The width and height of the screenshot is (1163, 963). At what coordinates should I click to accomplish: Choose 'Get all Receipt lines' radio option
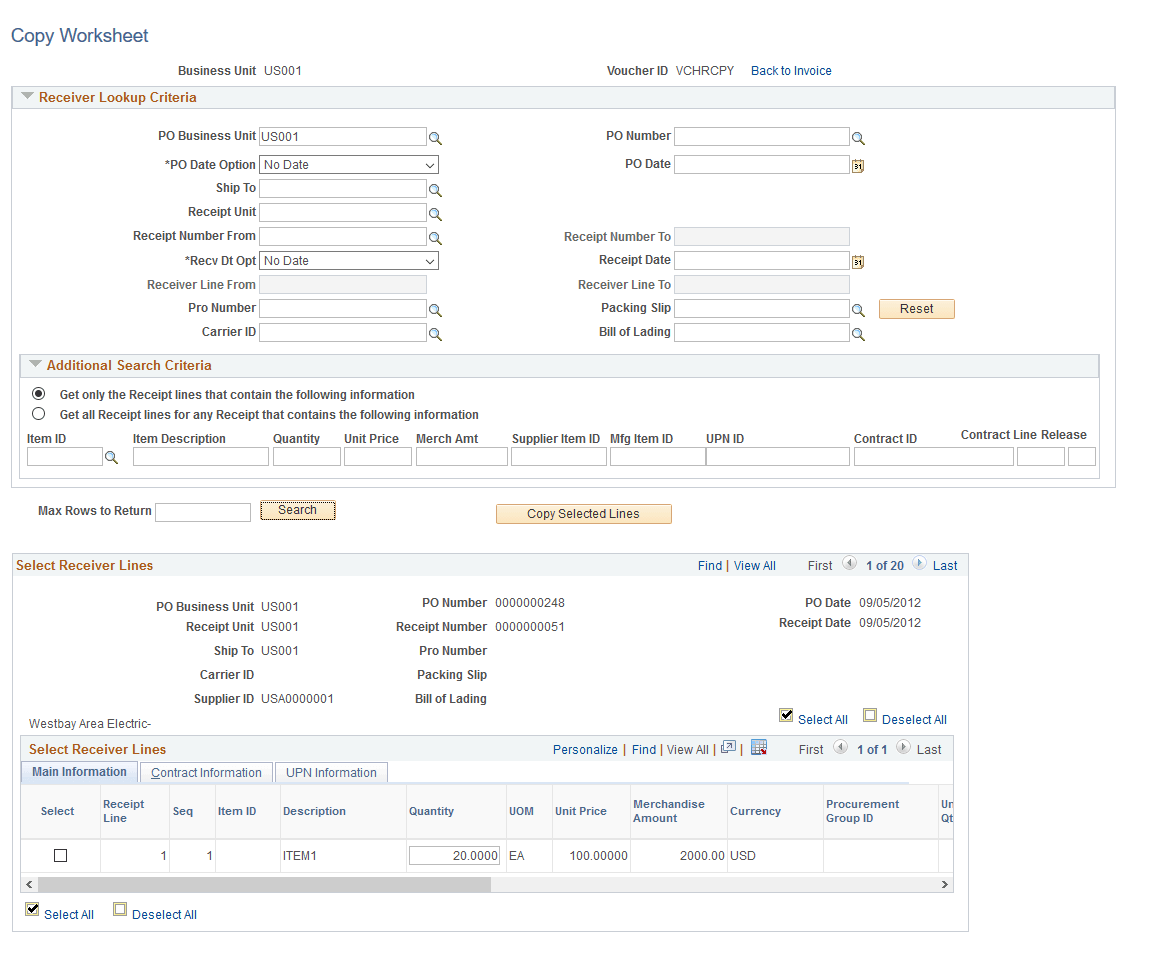[39, 414]
